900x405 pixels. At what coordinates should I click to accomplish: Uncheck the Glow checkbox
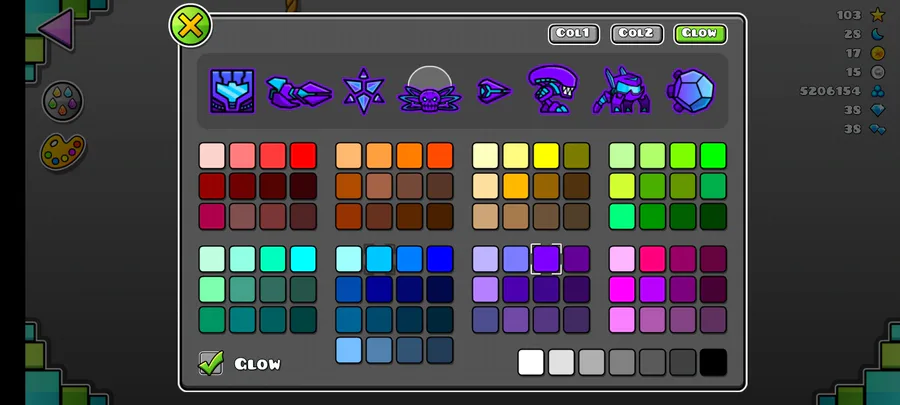[211, 363]
